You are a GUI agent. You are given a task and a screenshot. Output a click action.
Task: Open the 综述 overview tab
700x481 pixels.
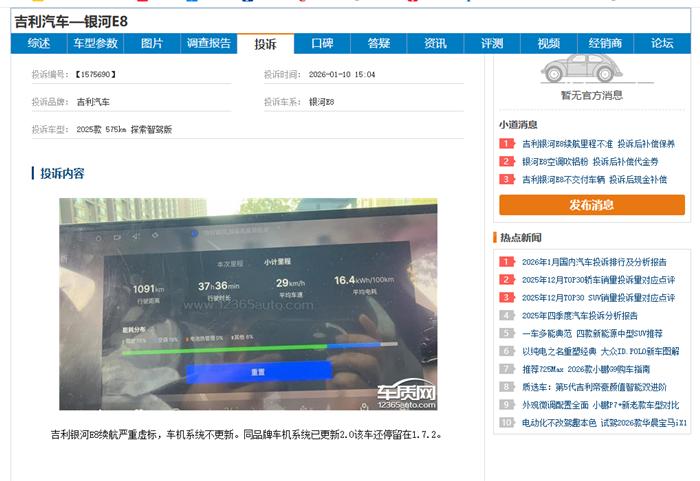click(39, 43)
